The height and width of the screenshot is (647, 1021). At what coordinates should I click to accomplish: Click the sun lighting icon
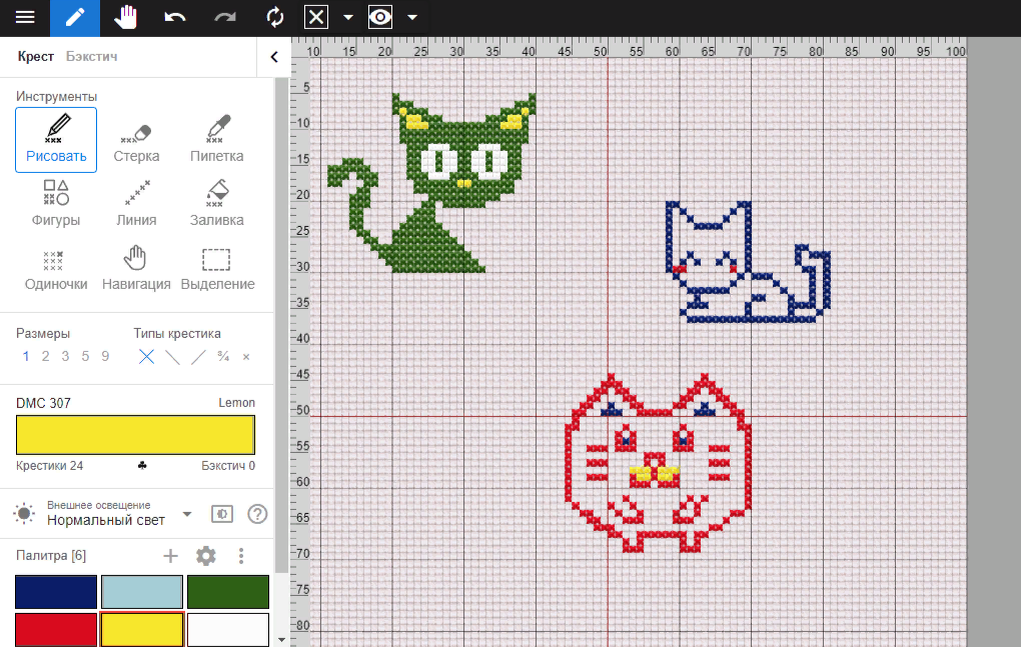pos(24,514)
